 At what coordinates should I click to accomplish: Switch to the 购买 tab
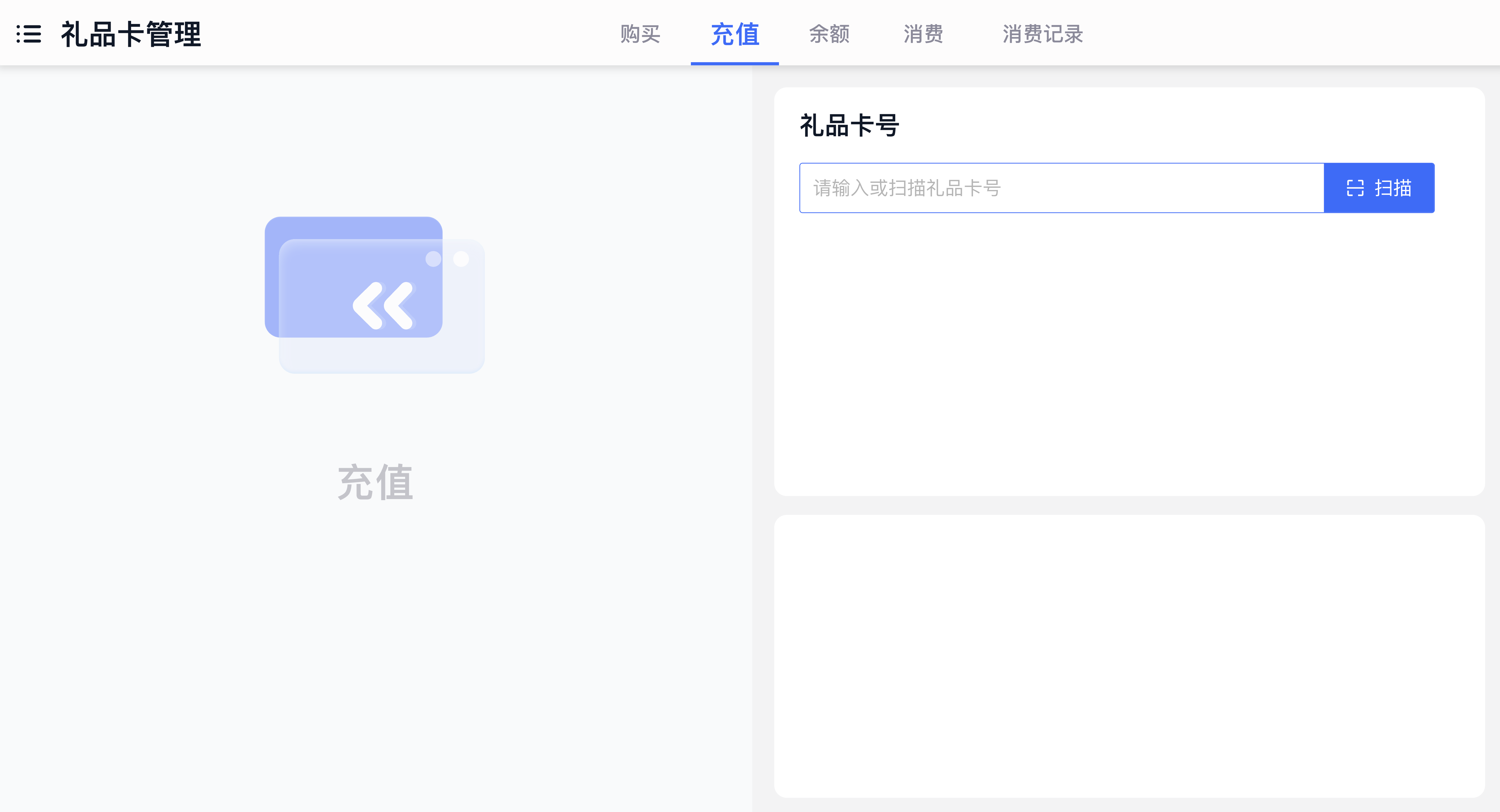click(x=640, y=34)
